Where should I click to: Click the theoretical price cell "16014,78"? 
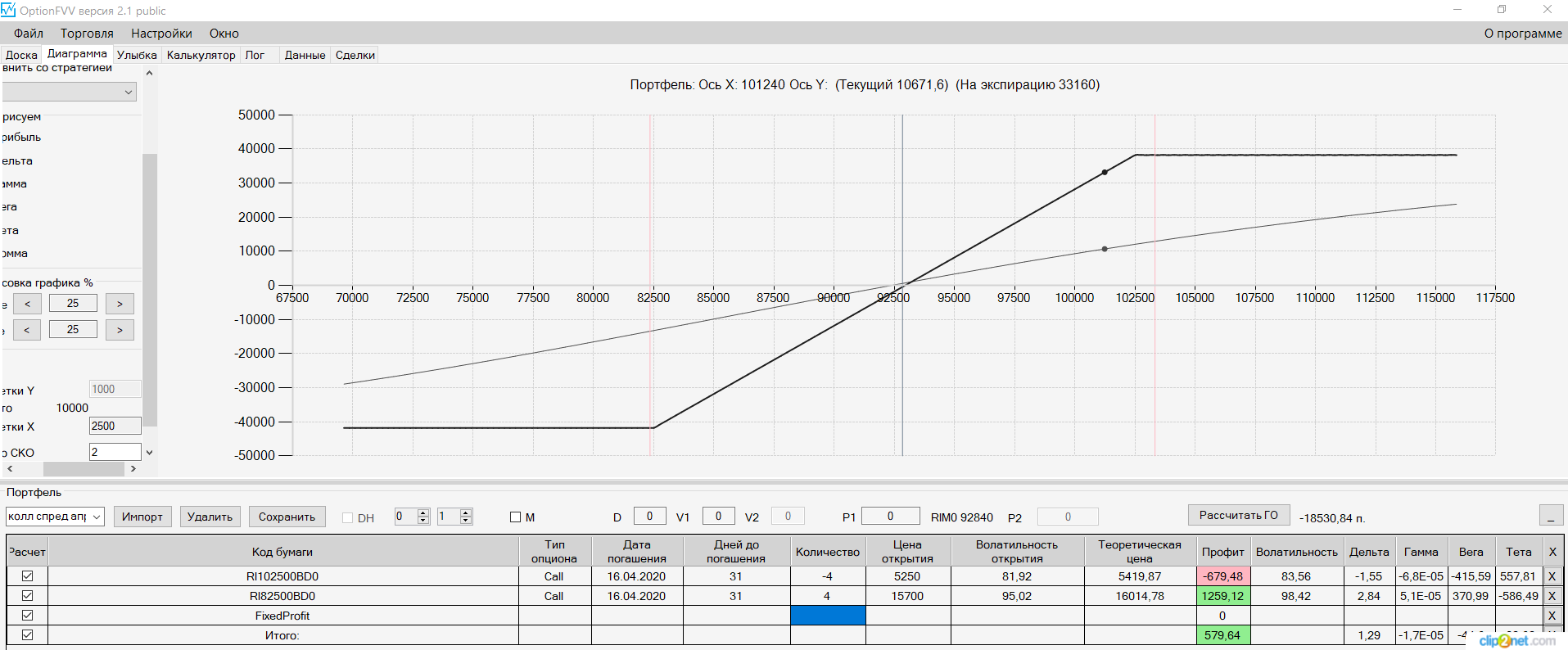tap(1140, 596)
